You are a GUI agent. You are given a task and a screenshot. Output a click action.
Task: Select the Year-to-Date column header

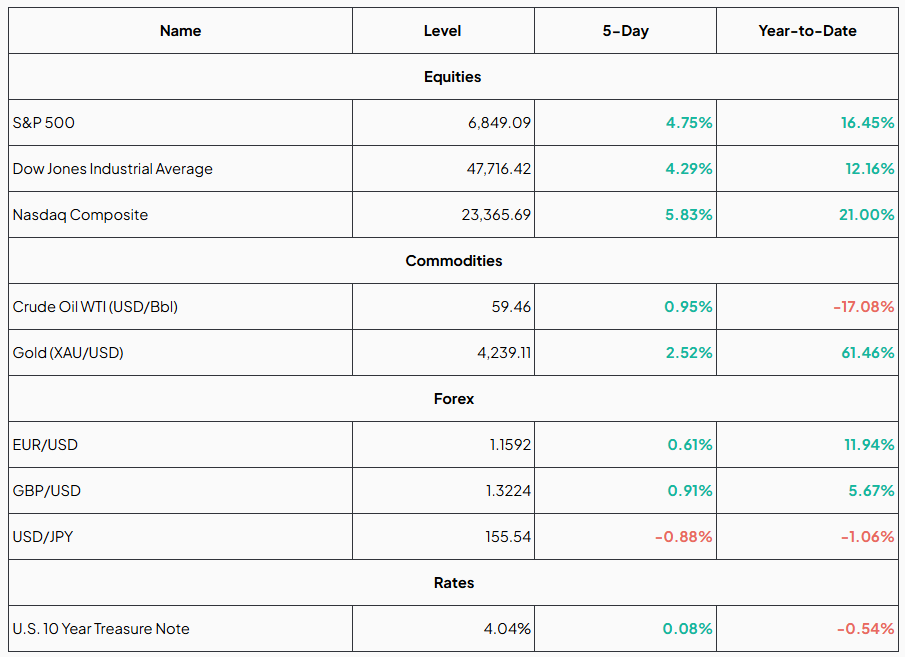point(807,31)
